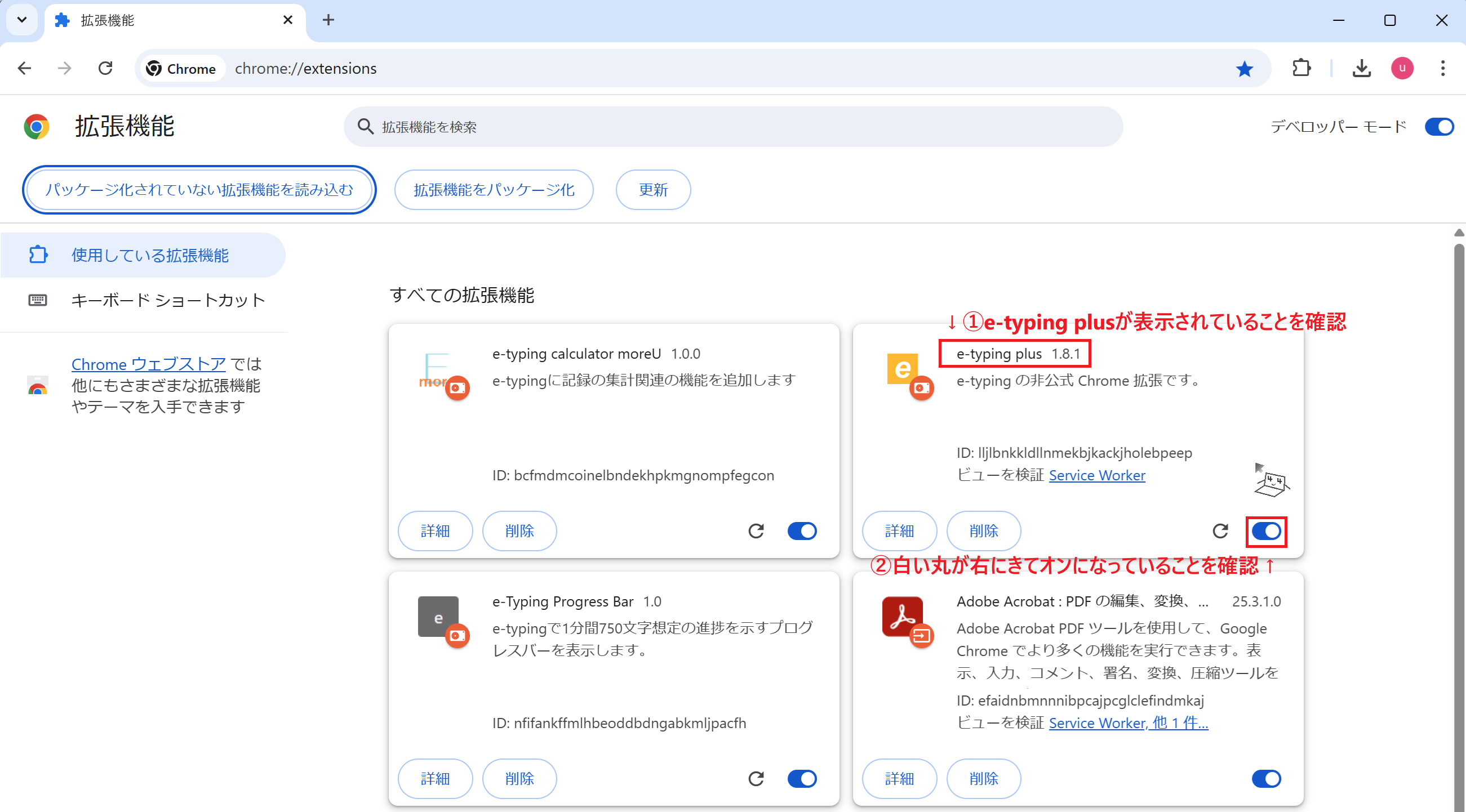
Task: Click the Chrome logo beside 拡張機能 heading
Action: (37, 127)
